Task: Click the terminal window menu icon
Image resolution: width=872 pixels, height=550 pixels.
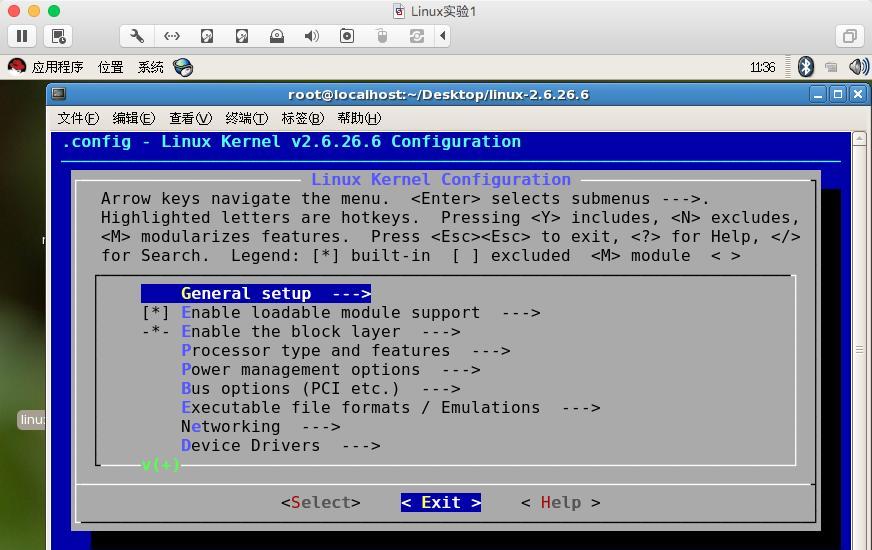Action: pos(58,94)
